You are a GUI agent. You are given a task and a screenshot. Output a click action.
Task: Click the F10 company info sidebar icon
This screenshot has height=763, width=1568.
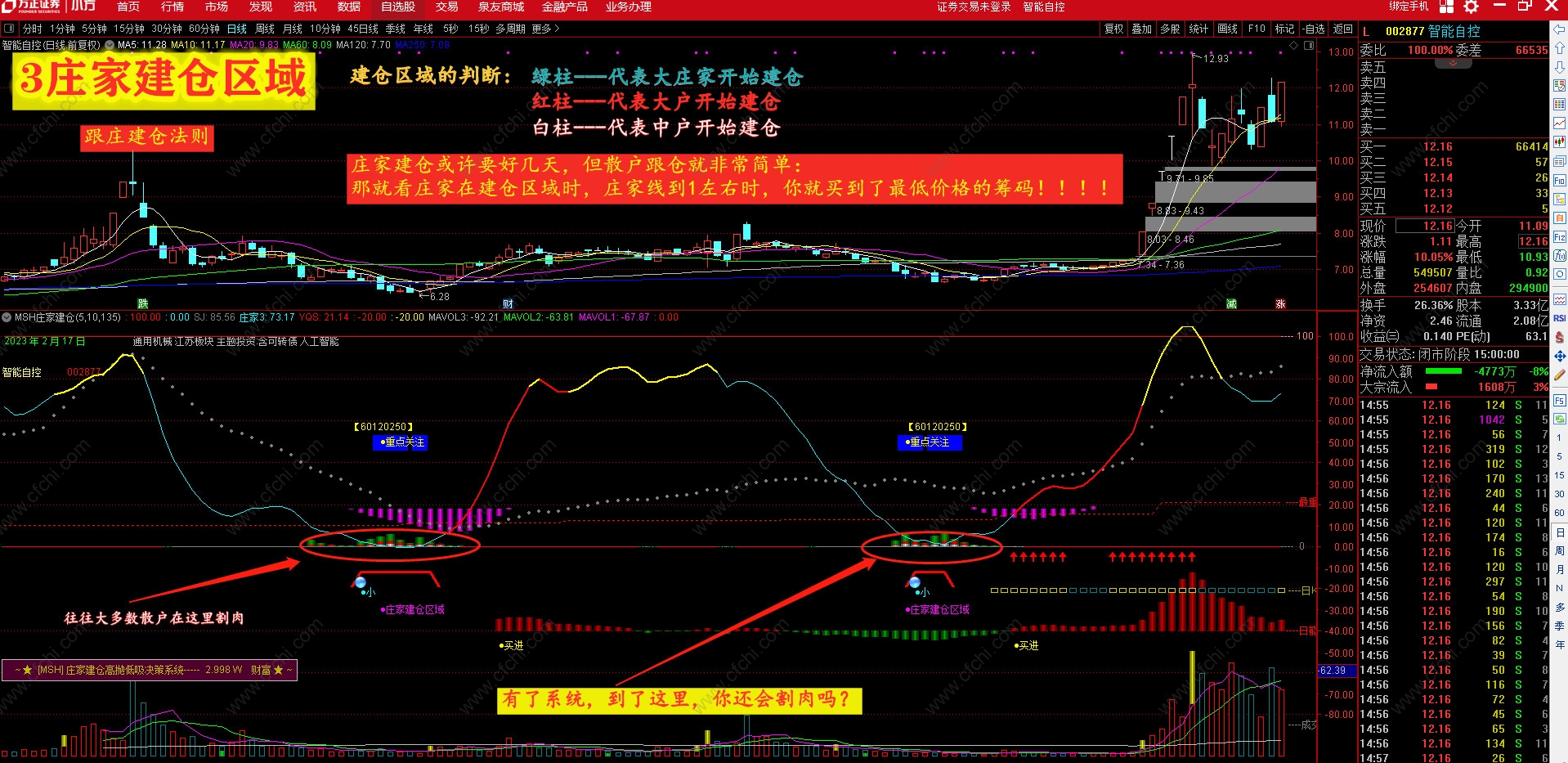[1560, 180]
